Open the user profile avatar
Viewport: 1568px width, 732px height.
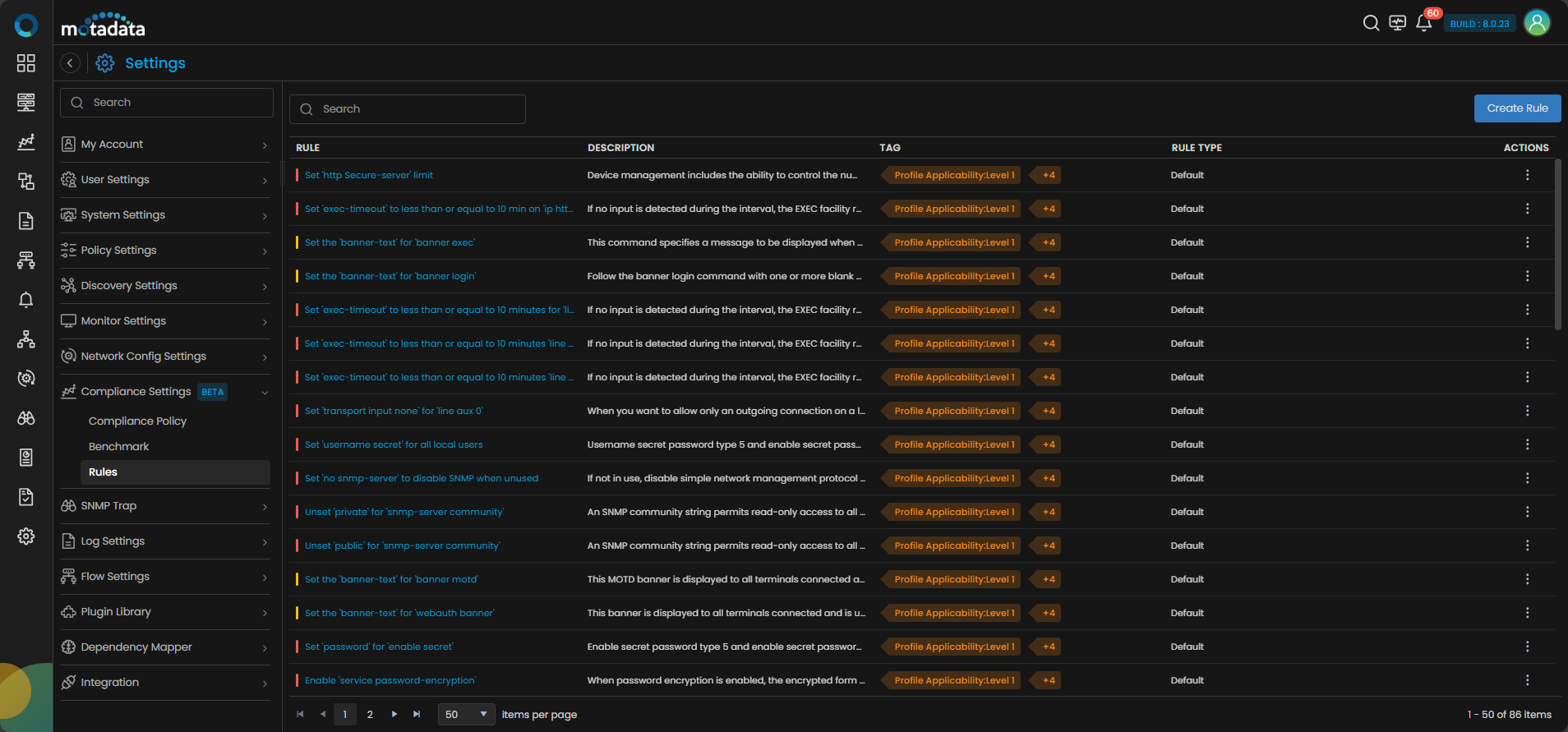click(x=1537, y=23)
